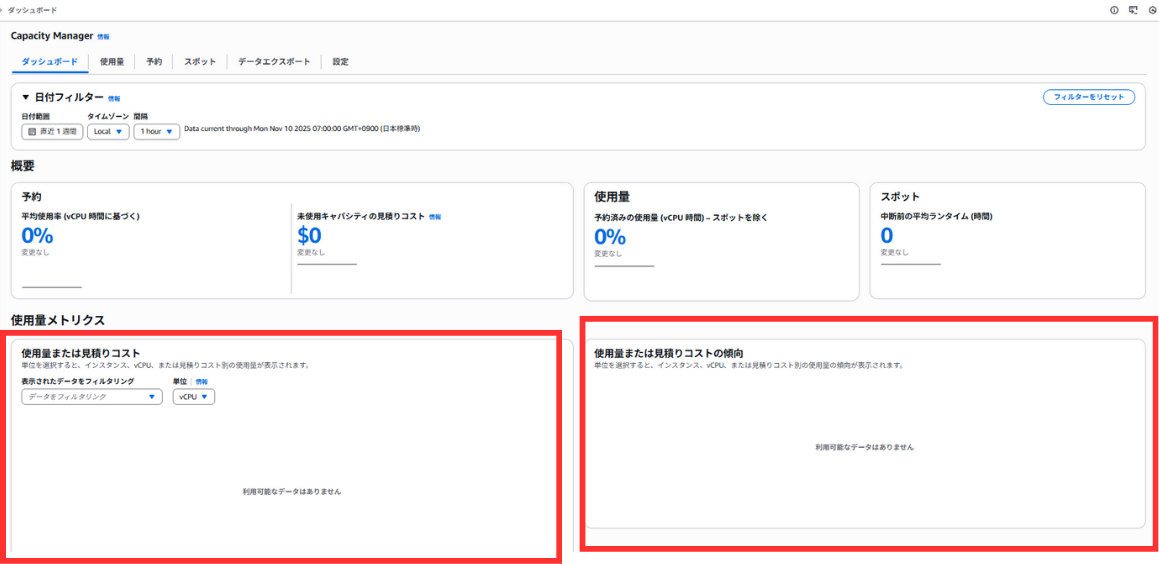Screen dimensions: 1159x564
Task: Click 情報 link beside 日付フィルター heading
Action: click(x=114, y=99)
